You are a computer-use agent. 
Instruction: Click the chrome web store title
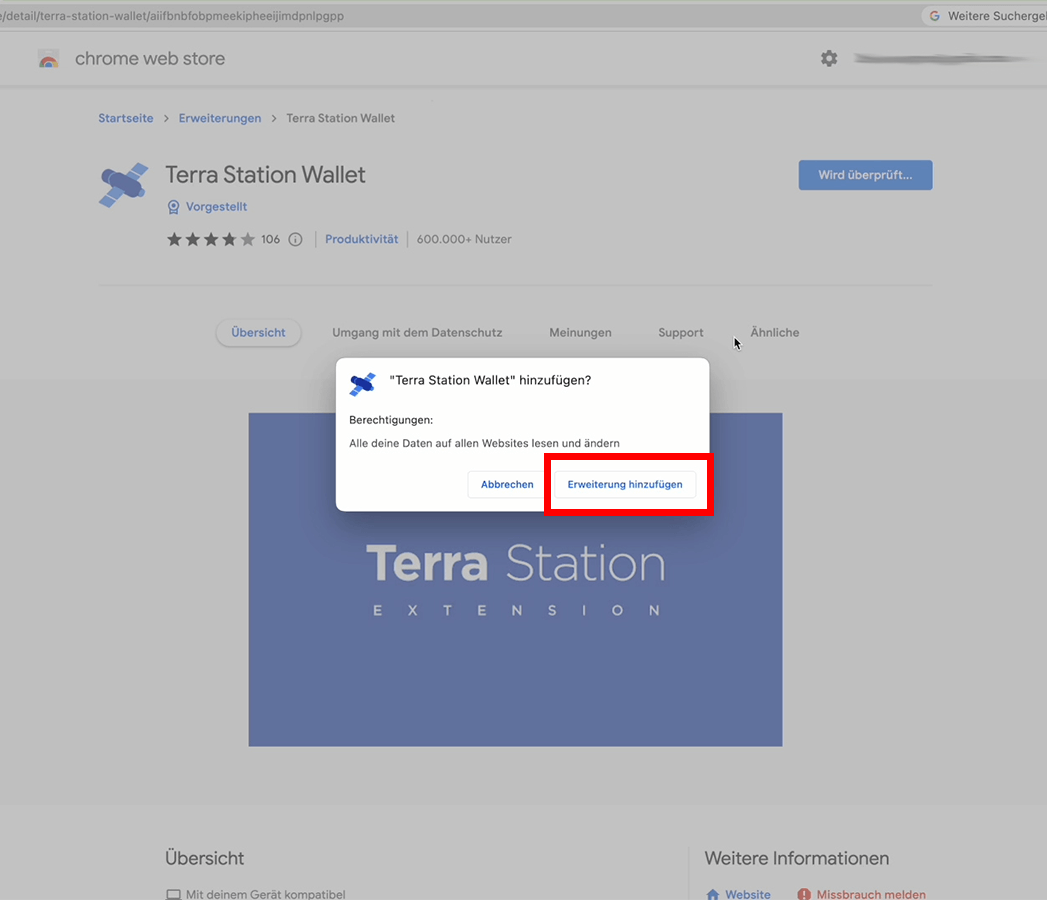click(x=150, y=59)
